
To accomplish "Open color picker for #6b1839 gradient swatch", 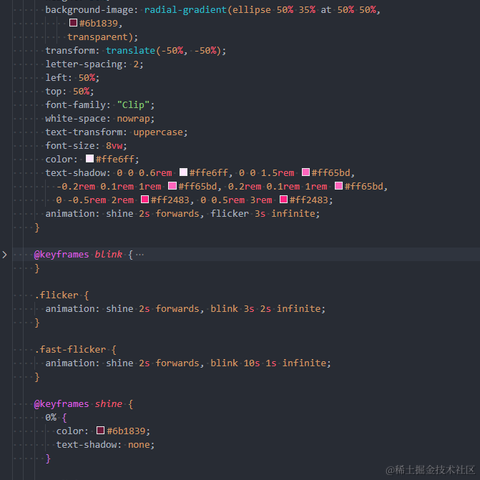I will point(73,23).
